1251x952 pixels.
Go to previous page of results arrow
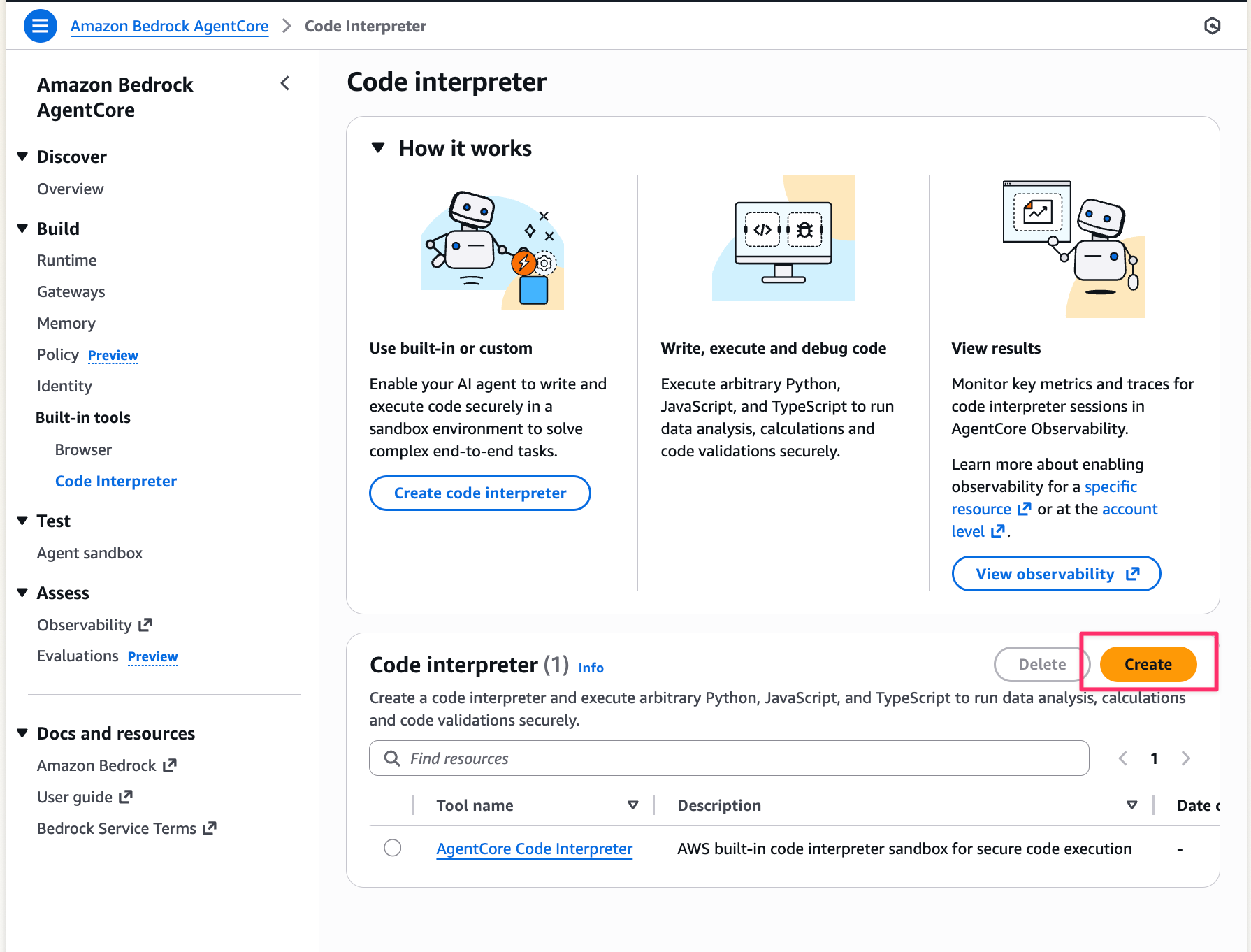pyautogui.click(x=1123, y=758)
